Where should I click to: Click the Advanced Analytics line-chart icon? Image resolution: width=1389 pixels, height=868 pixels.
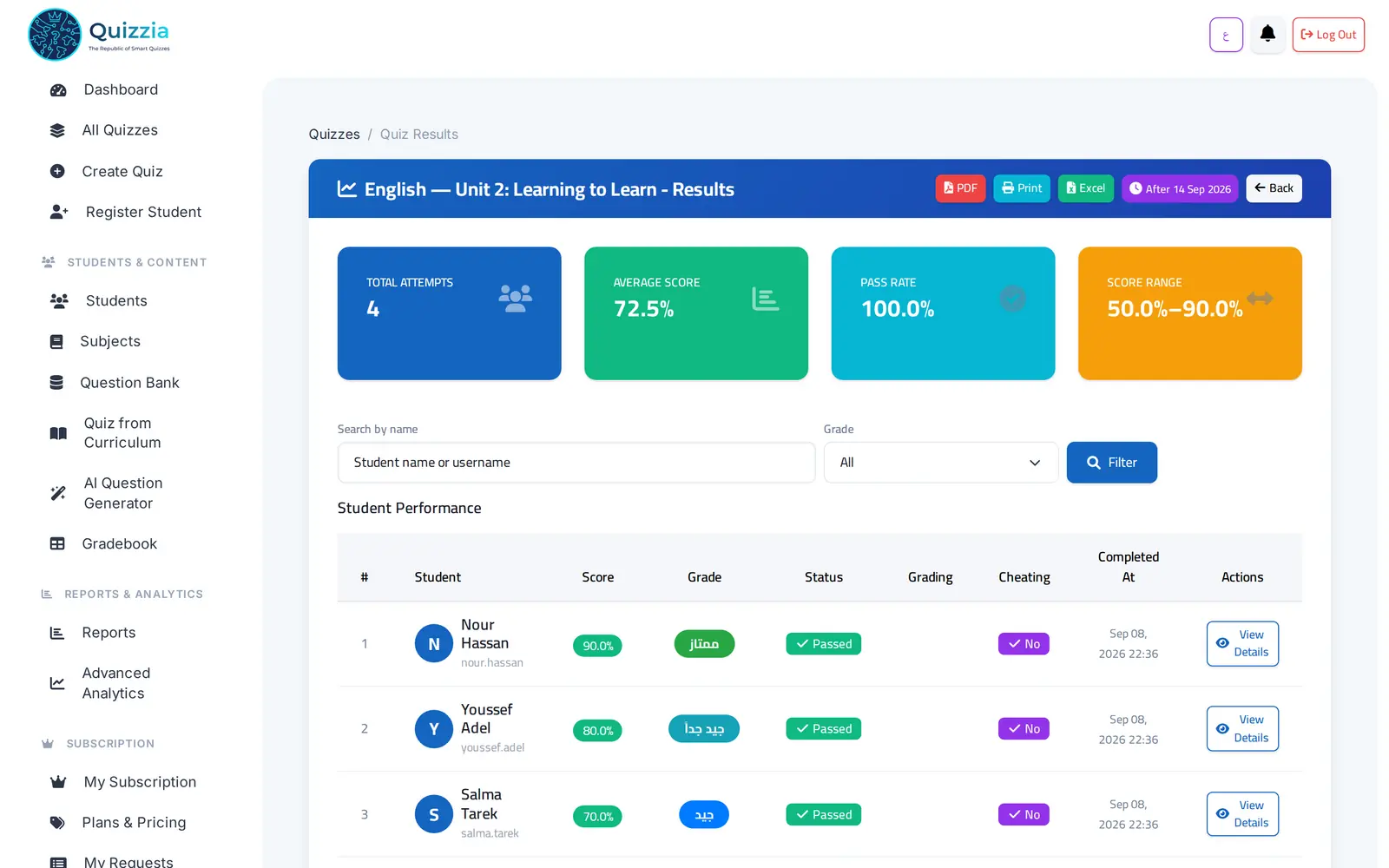click(x=57, y=683)
